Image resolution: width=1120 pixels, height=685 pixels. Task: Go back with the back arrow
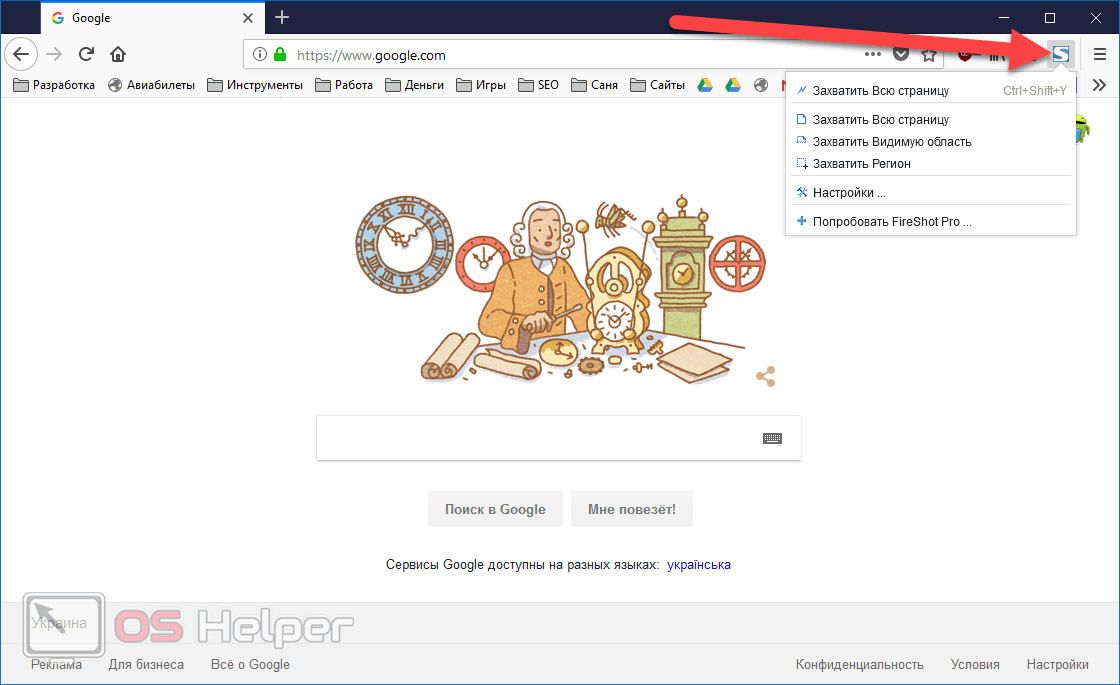click(21, 54)
